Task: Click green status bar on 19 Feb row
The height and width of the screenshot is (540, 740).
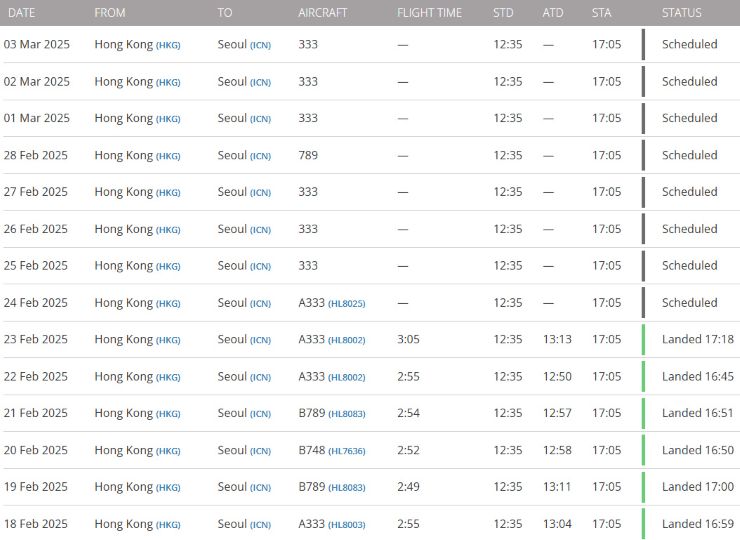Action: [643, 487]
